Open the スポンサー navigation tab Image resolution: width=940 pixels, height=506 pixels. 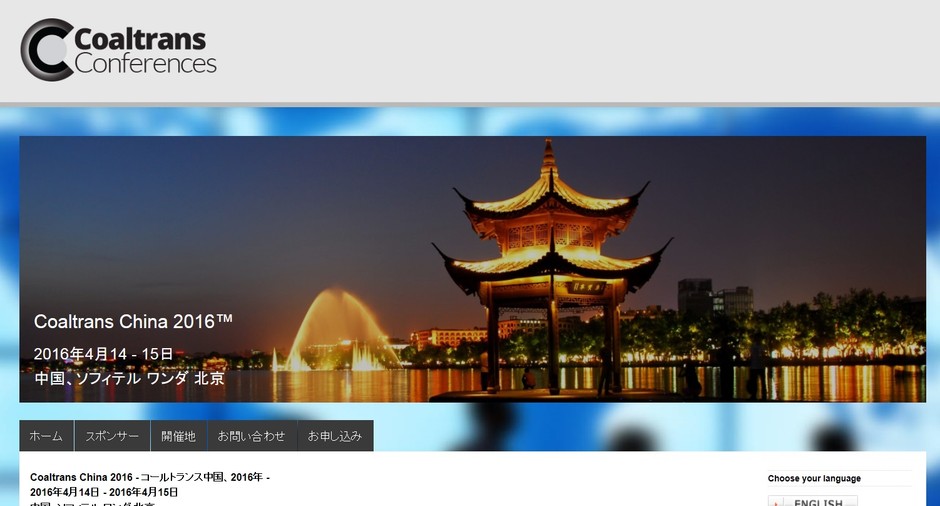112,436
